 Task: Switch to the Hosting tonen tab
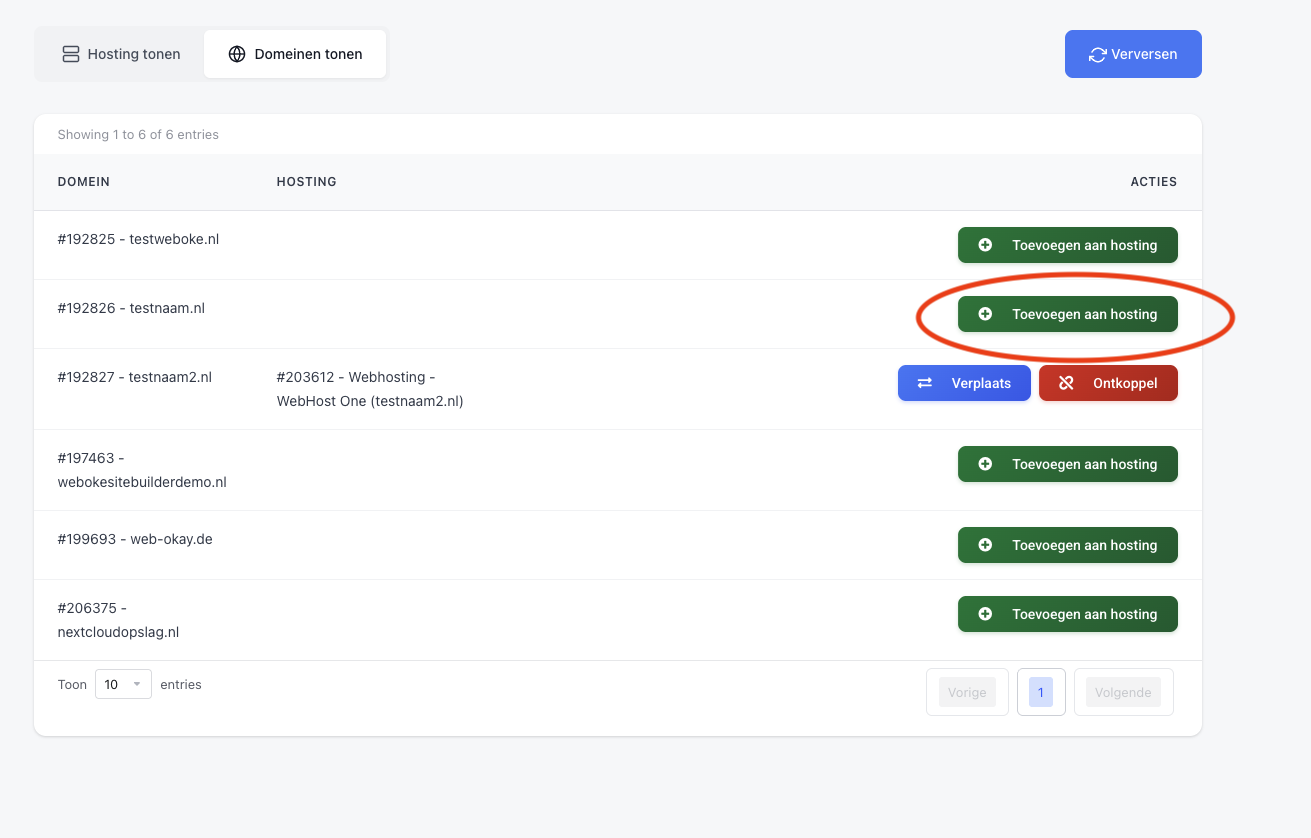pos(120,54)
